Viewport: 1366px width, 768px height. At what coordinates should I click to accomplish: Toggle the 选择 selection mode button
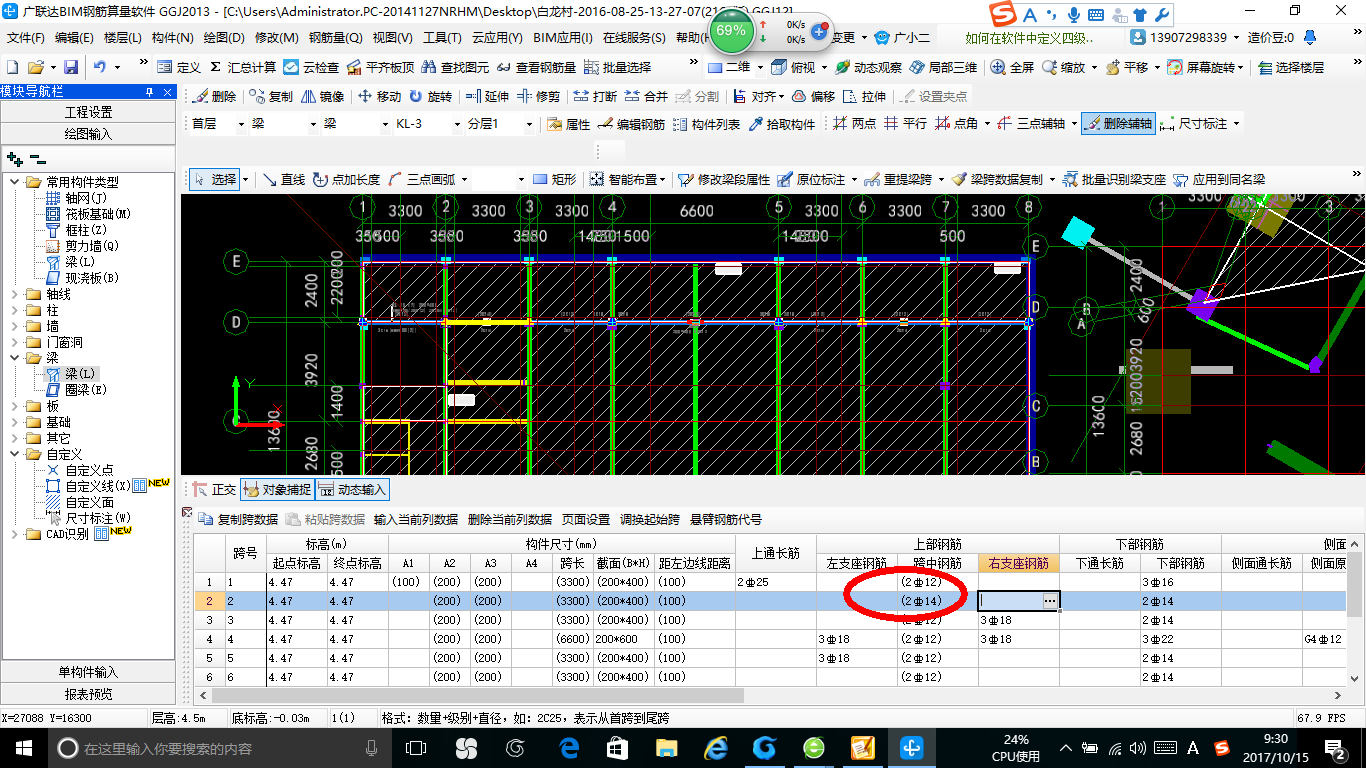point(215,179)
